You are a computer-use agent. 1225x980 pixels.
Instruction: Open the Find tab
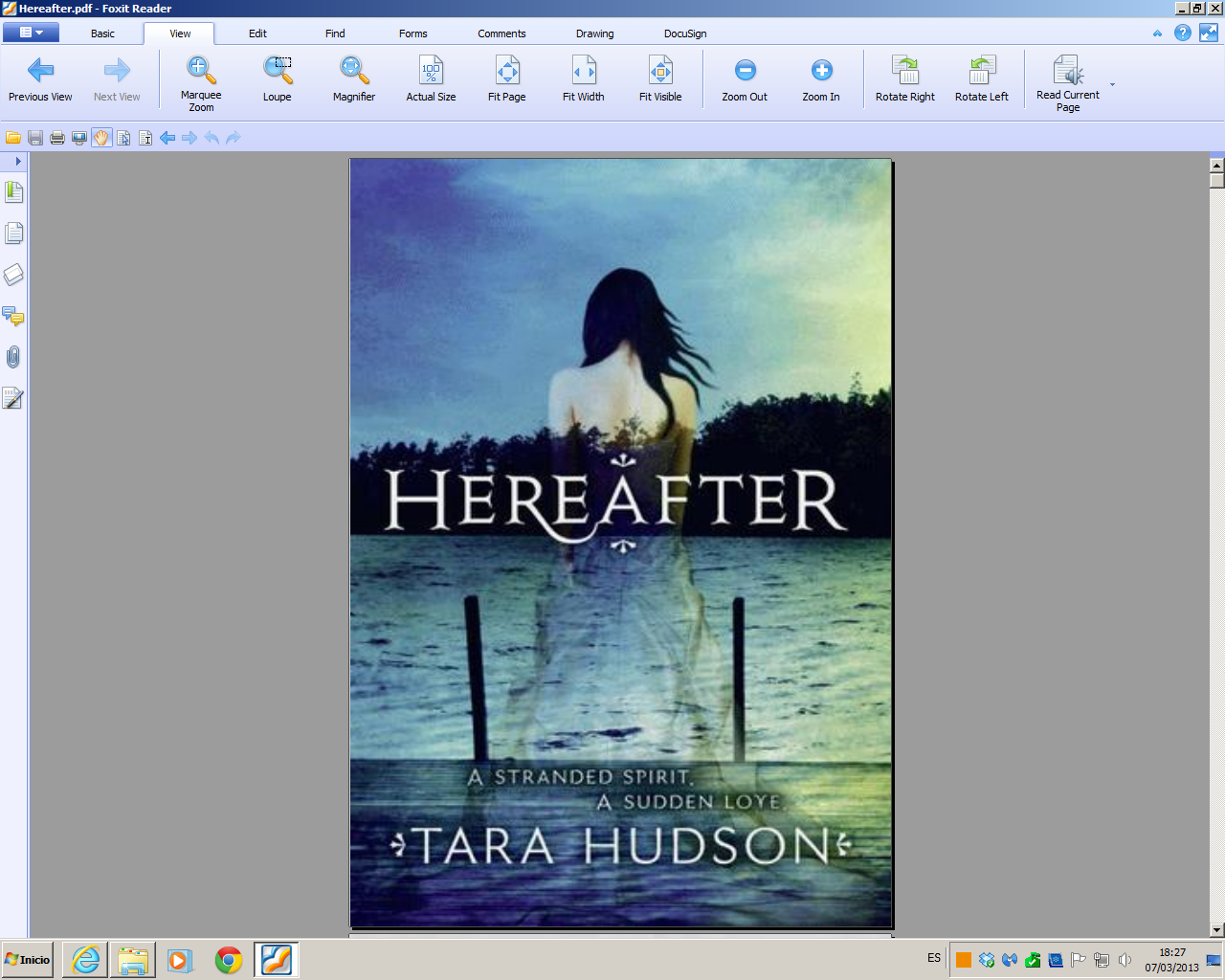[x=335, y=33]
